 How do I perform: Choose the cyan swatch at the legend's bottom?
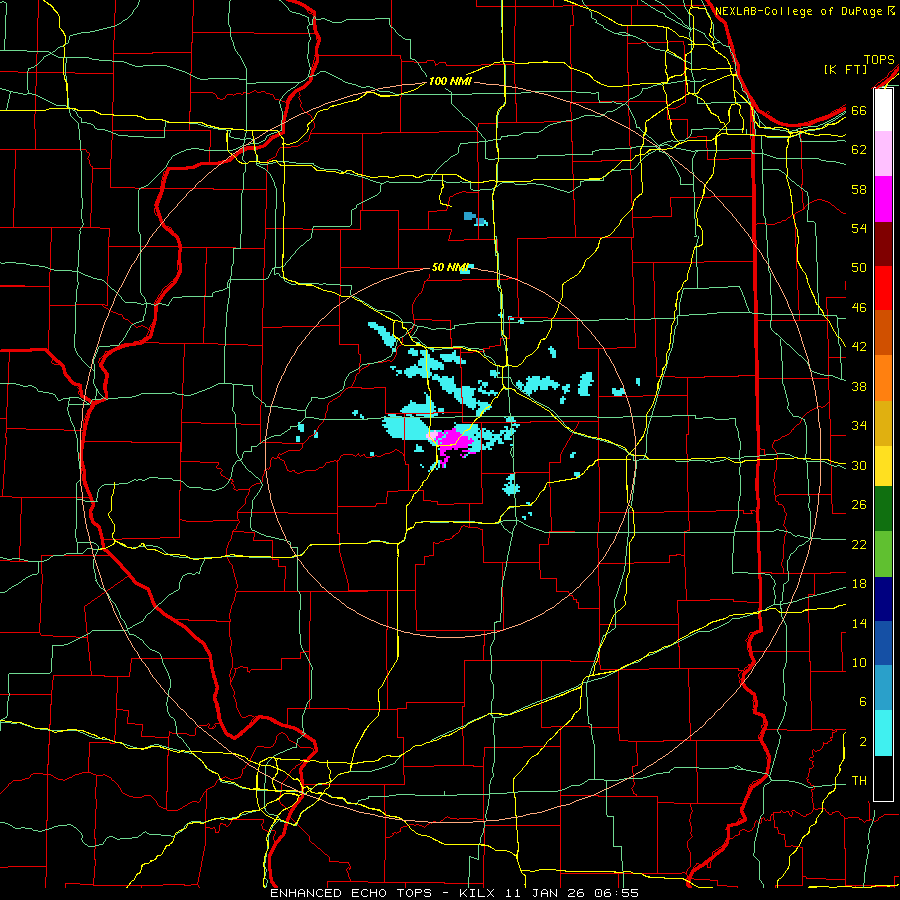(883, 733)
